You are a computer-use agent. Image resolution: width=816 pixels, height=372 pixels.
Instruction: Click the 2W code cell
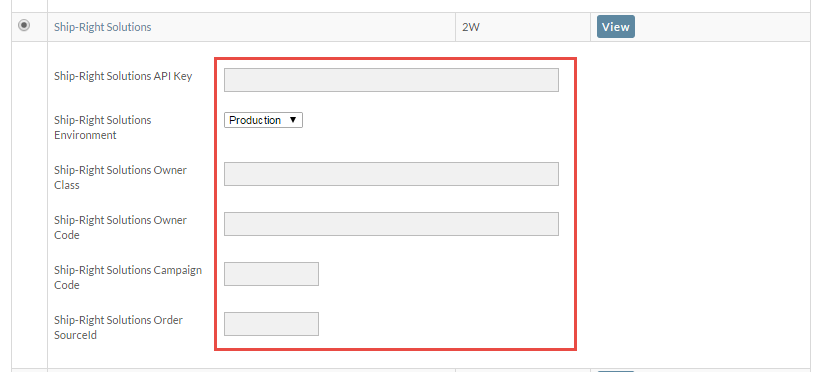pyautogui.click(x=470, y=27)
